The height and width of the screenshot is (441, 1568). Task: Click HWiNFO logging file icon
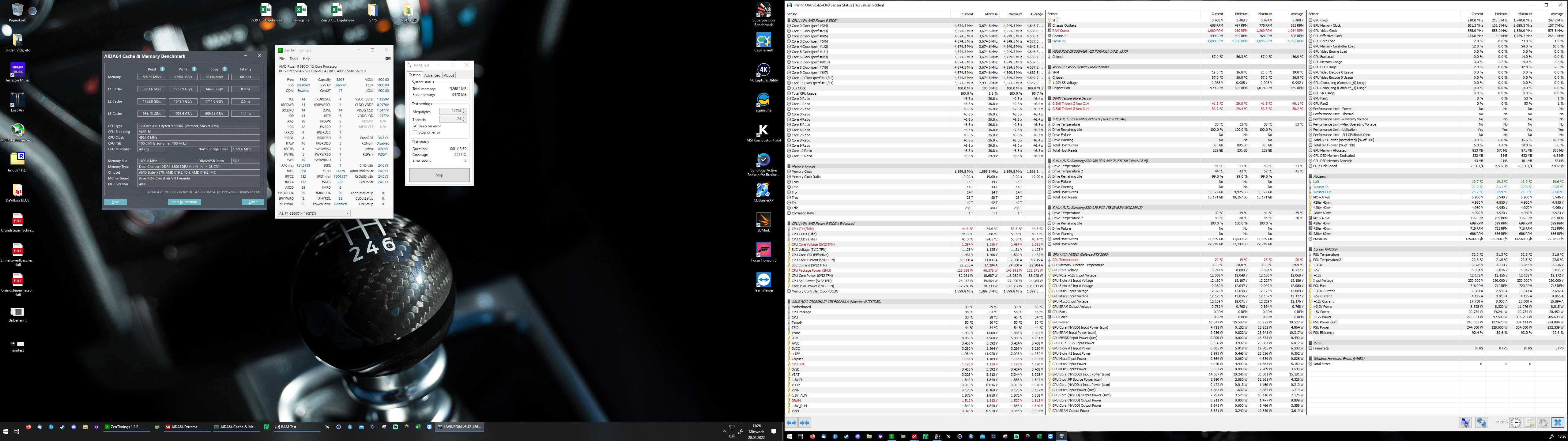[x=1530, y=423]
